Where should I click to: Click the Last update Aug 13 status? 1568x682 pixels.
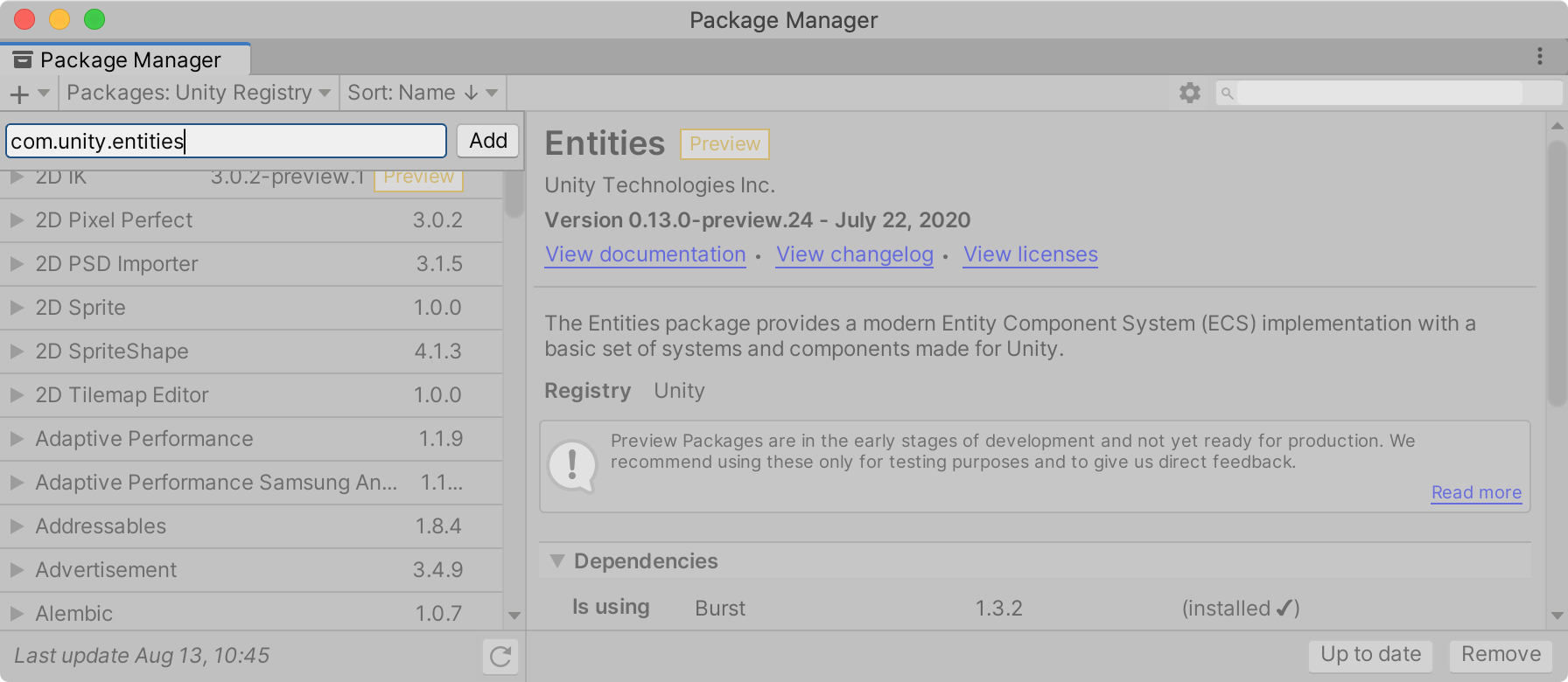pyautogui.click(x=142, y=656)
